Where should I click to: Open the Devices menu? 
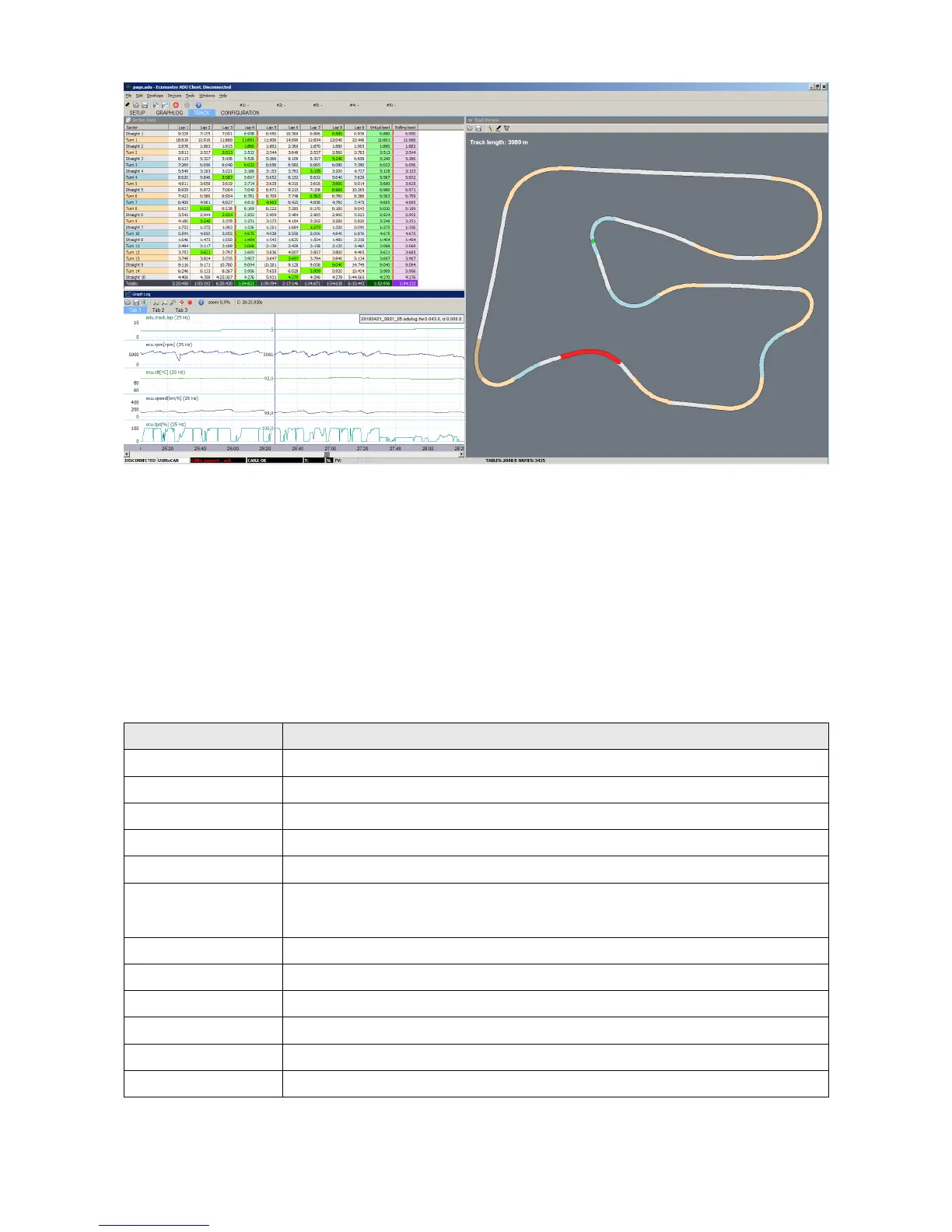pos(174,96)
